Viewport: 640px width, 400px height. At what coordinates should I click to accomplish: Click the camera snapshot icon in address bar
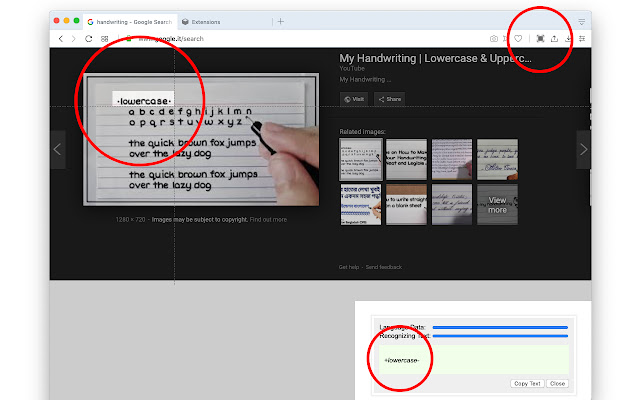click(x=494, y=39)
